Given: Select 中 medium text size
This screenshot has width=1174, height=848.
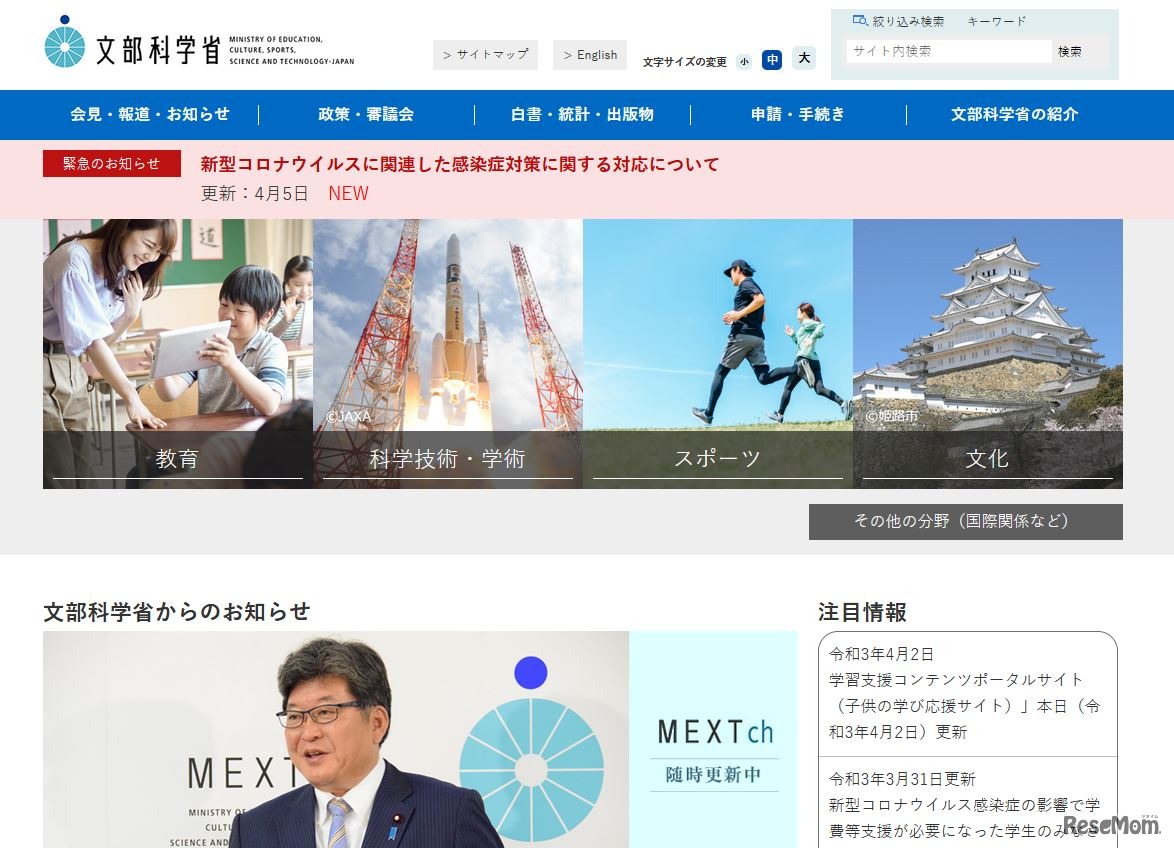Looking at the screenshot, I should [x=772, y=60].
